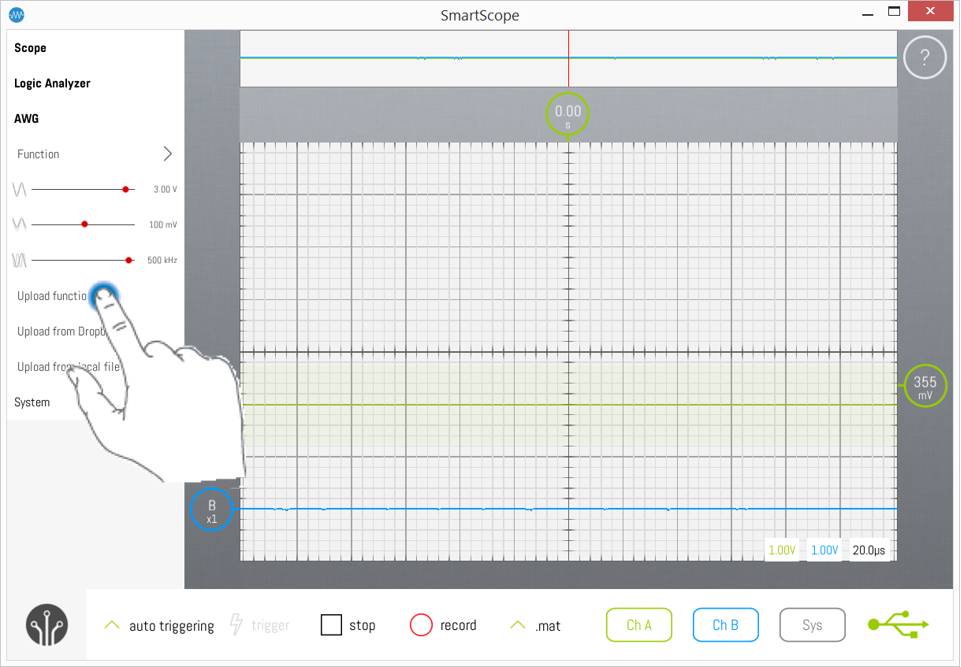
Task: Click the 0.00 s trigger position indicator
Action: pyautogui.click(x=567, y=115)
